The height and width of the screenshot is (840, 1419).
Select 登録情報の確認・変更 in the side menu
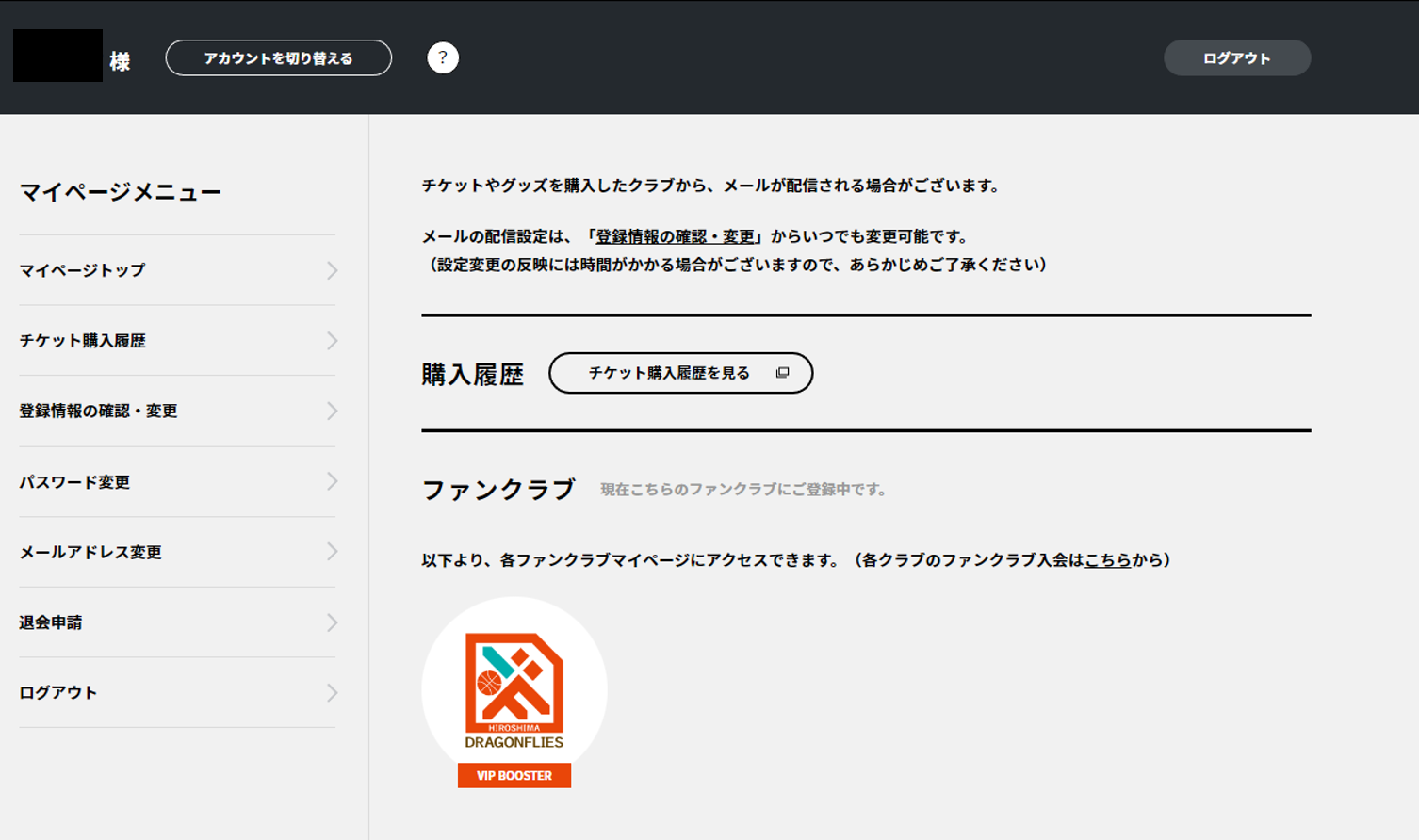coord(177,412)
